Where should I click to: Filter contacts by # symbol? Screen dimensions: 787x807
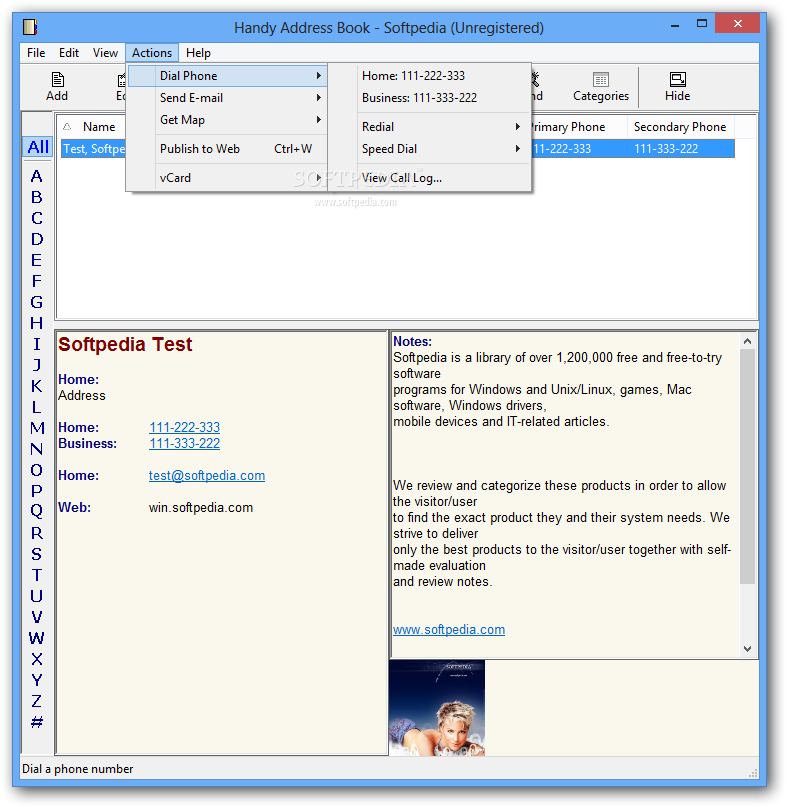pos(36,722)
